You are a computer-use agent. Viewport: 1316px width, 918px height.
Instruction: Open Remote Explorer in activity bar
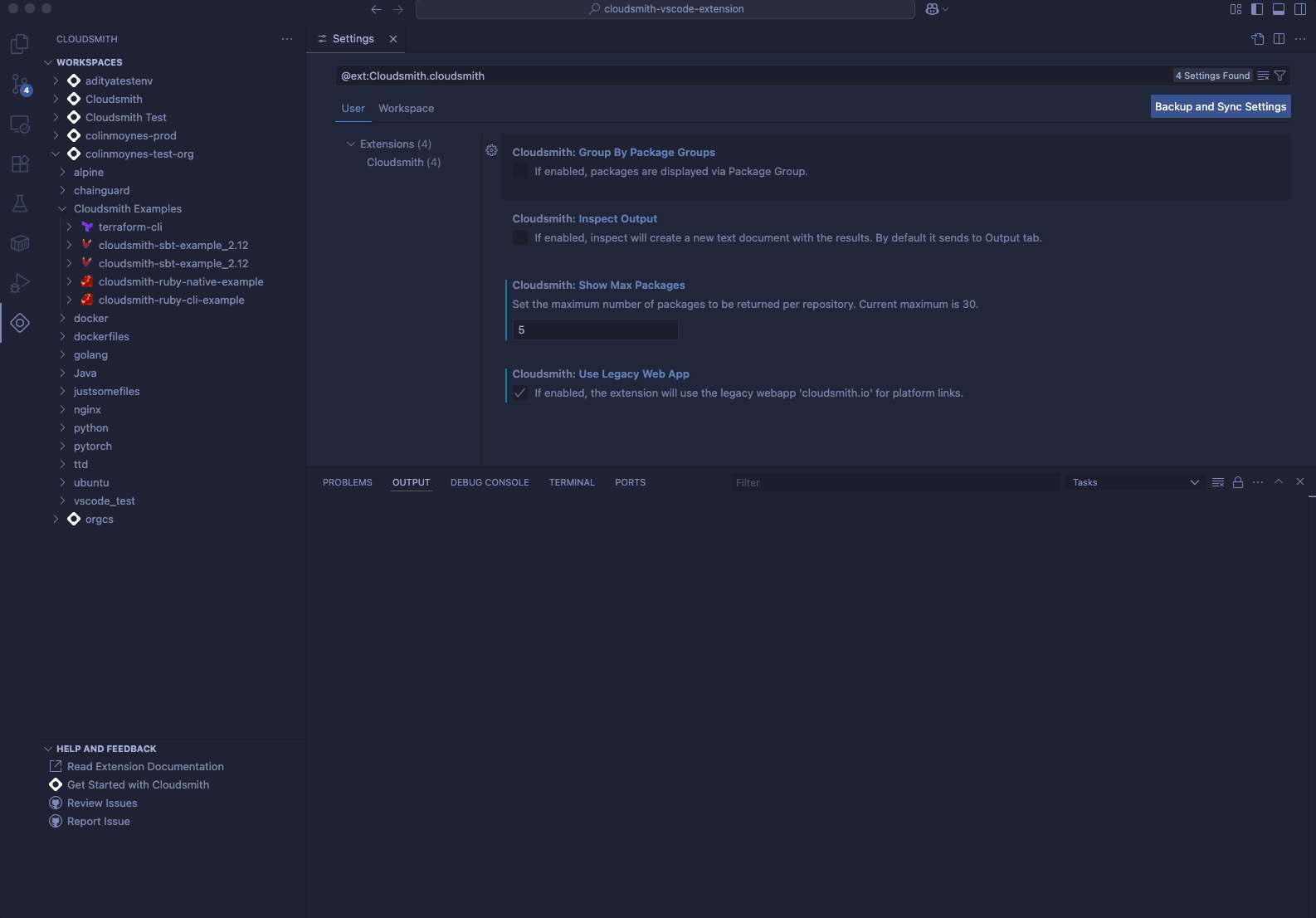tap(20, 125)
